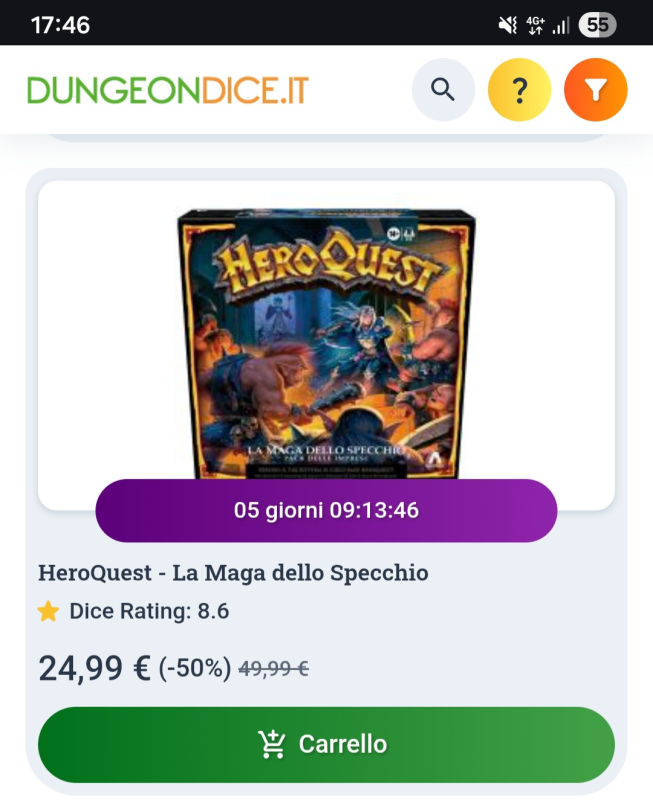Tap the battery 55 indicator
Image resolution: width=653 pixels, height=800 pixels.
coord(597,25)
